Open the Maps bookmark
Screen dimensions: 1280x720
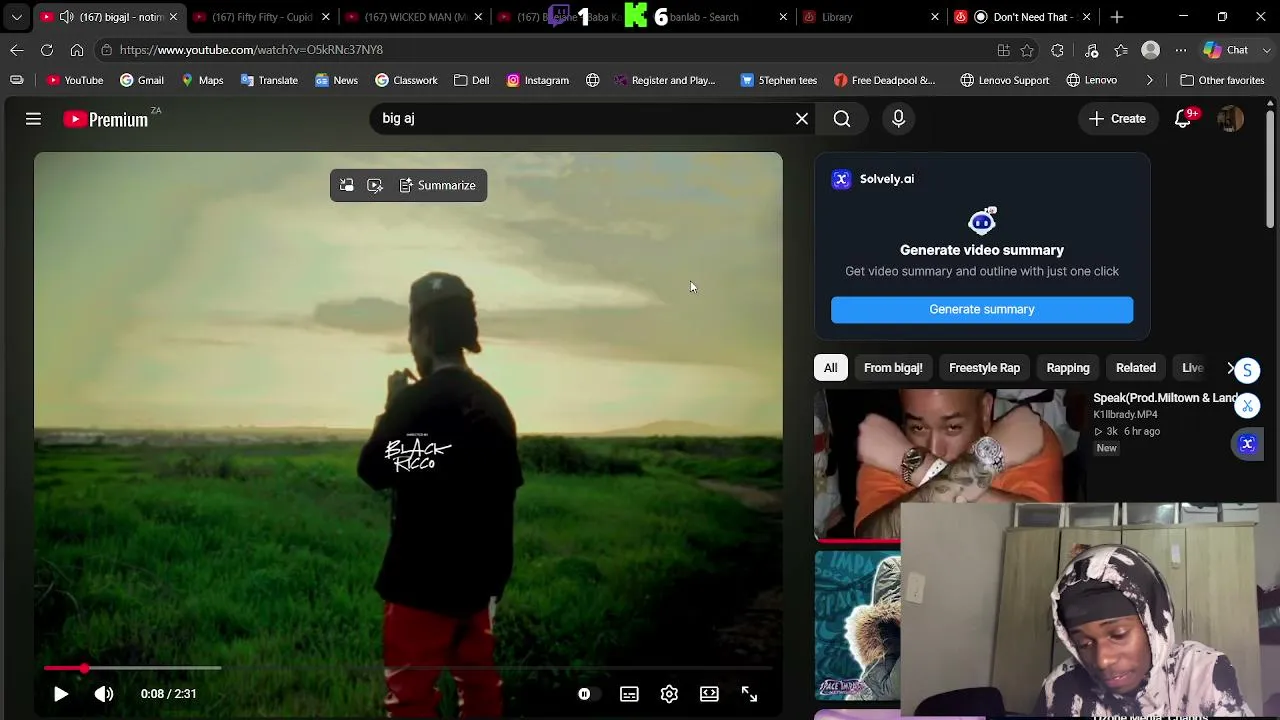(201, 80)
